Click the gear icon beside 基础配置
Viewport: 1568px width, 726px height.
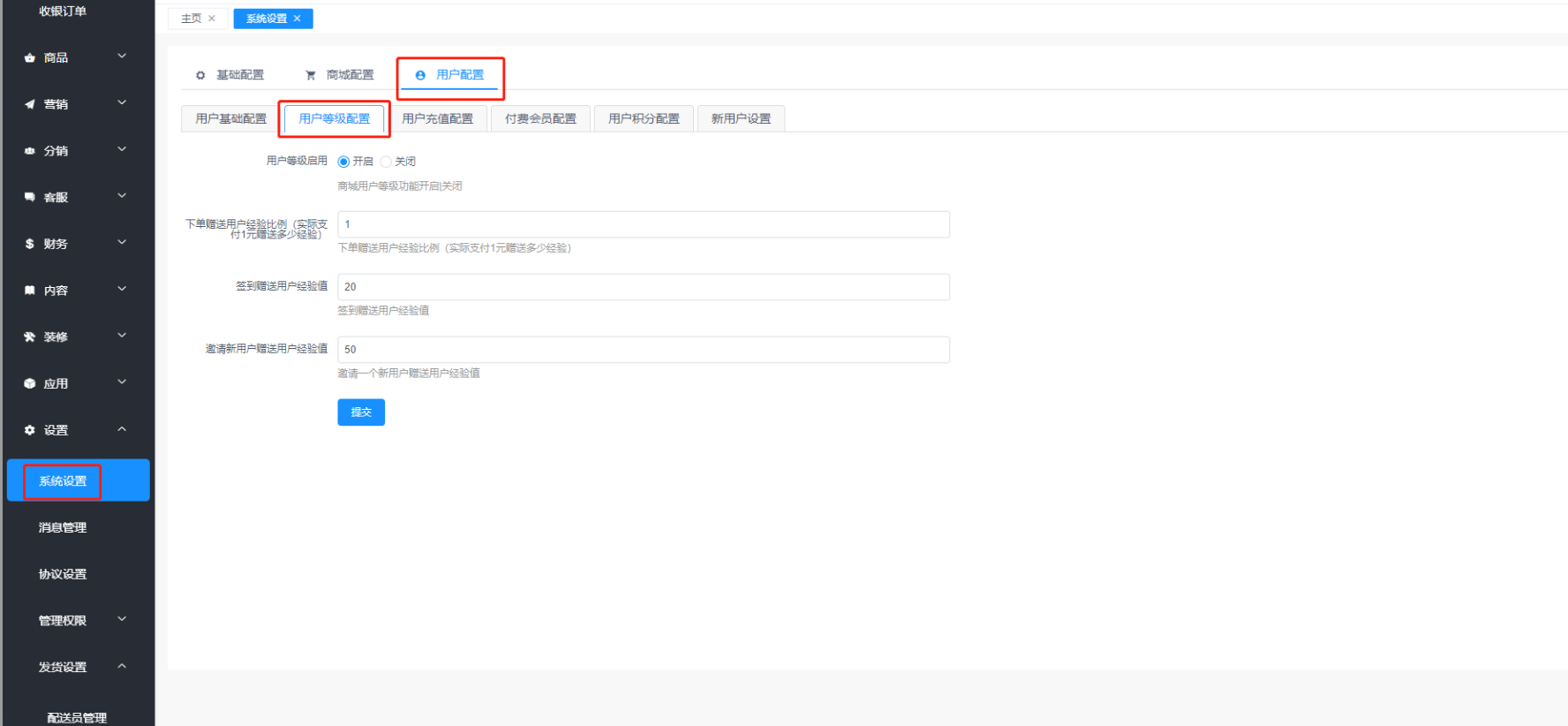click(200, 75)
